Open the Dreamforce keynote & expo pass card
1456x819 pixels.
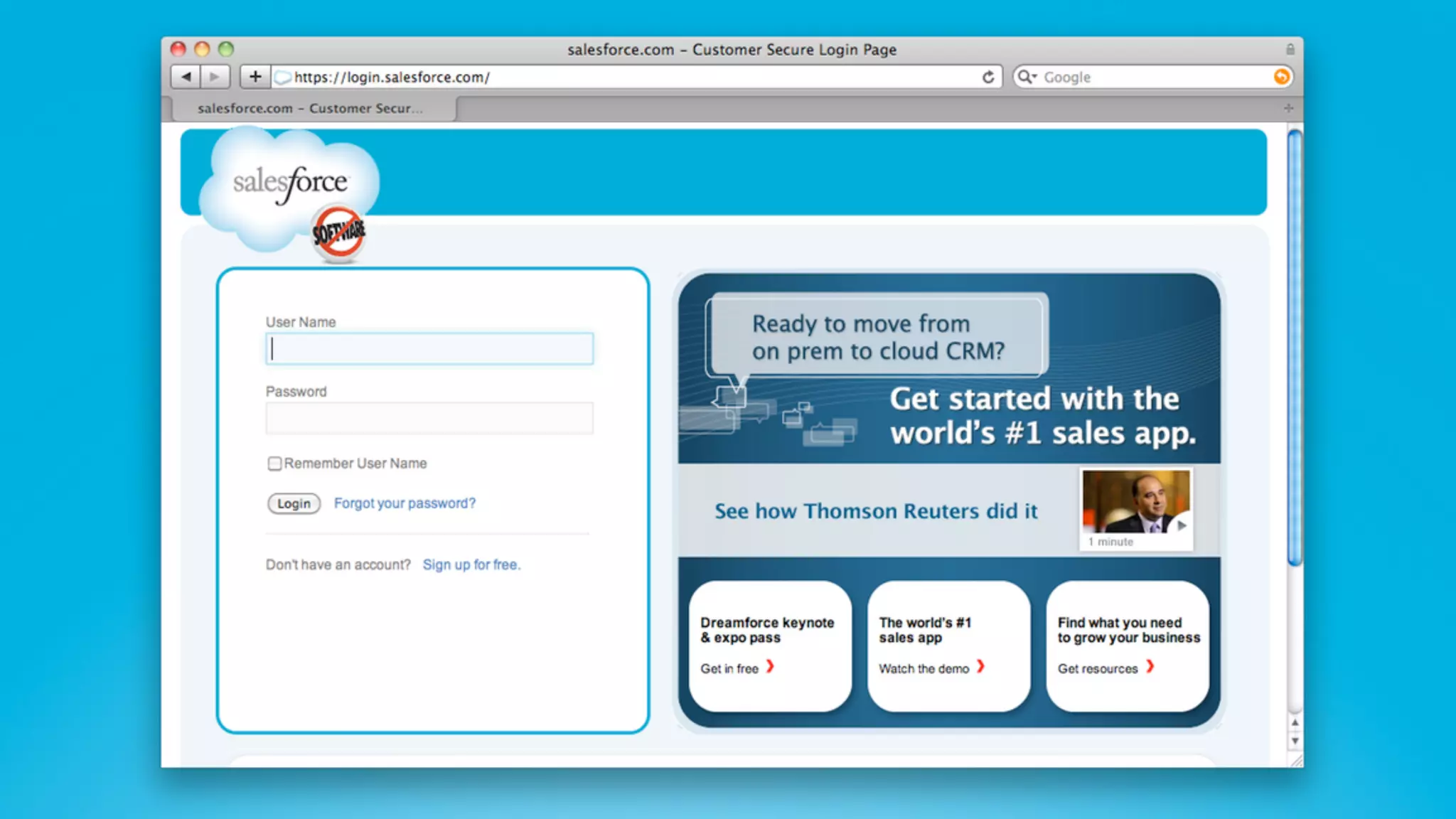pos(770,646)
